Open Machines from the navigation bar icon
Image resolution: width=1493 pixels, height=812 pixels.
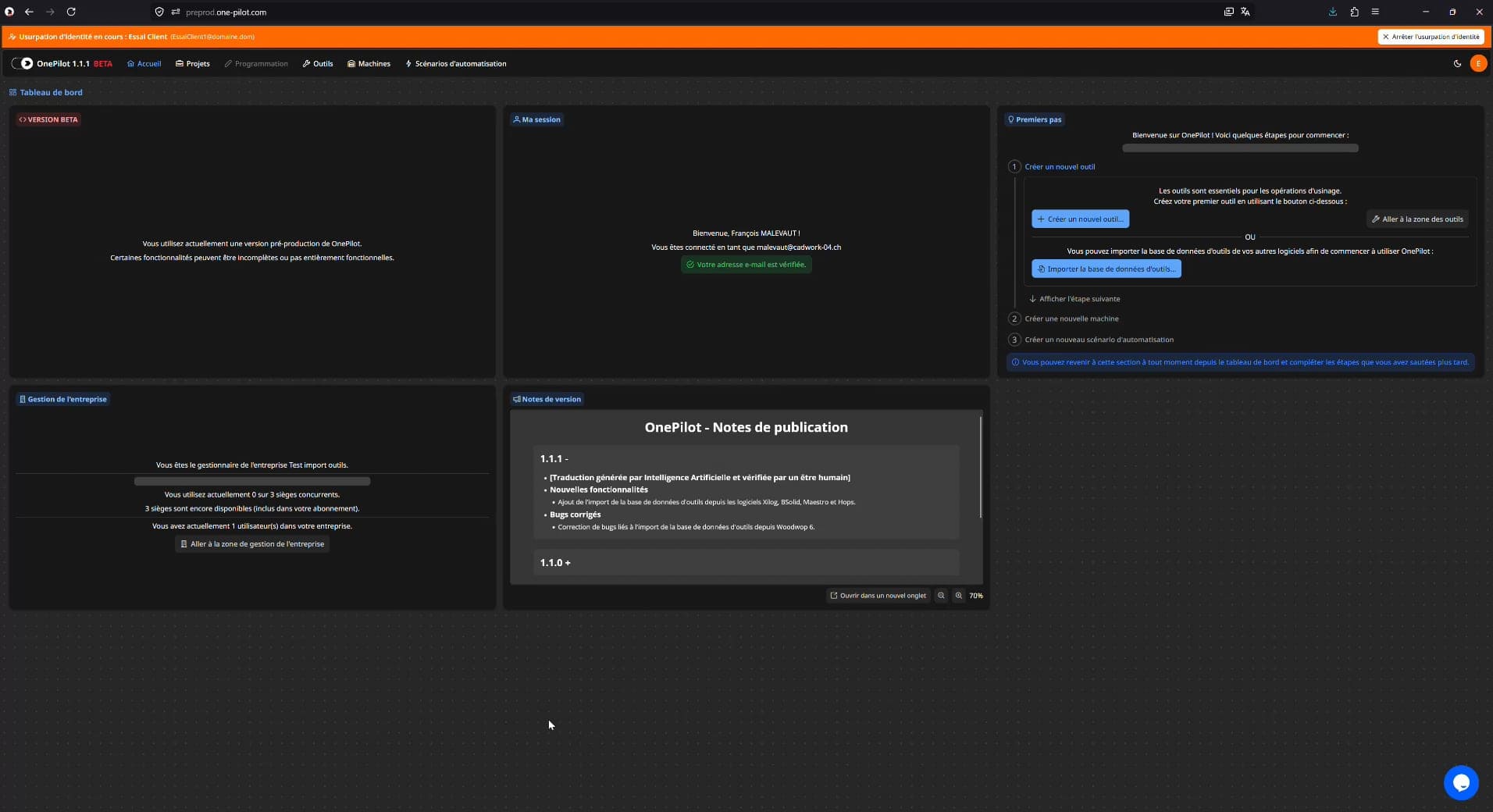coord(353,63)
